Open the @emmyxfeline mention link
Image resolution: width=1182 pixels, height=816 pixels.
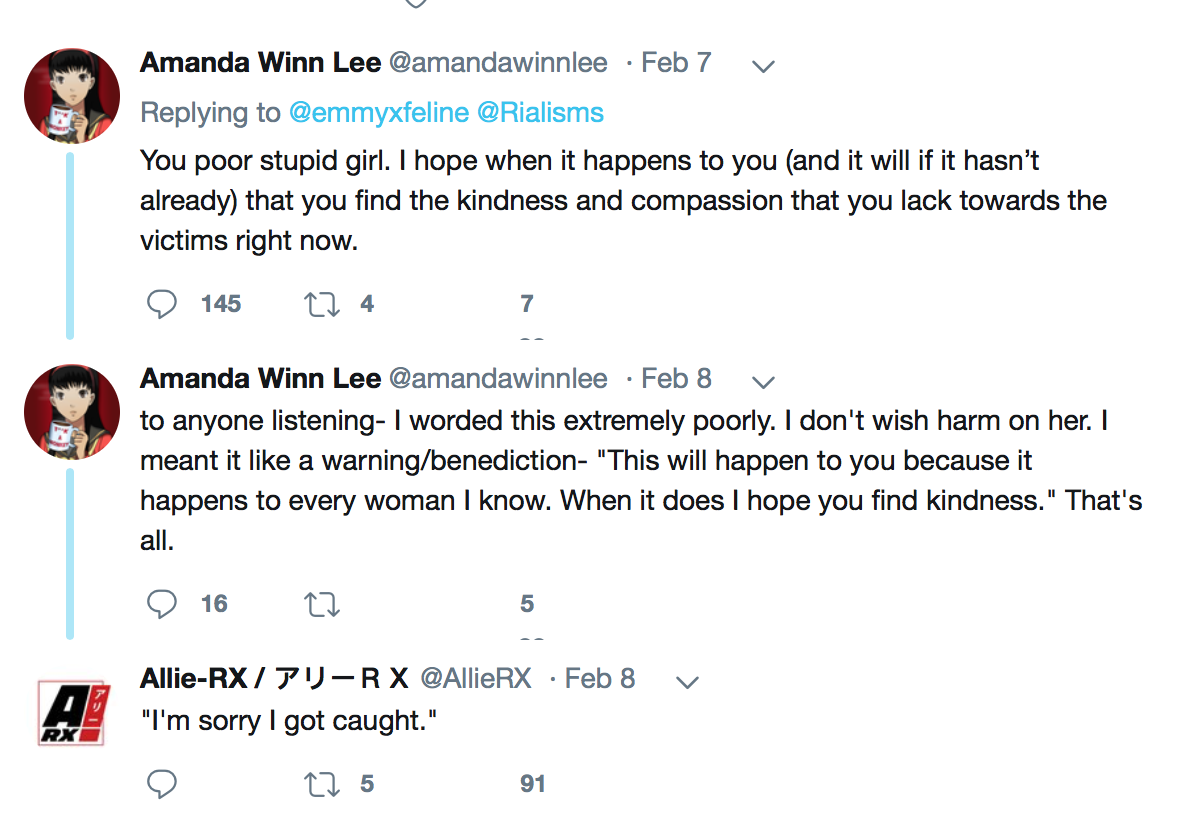pos(378,112)
